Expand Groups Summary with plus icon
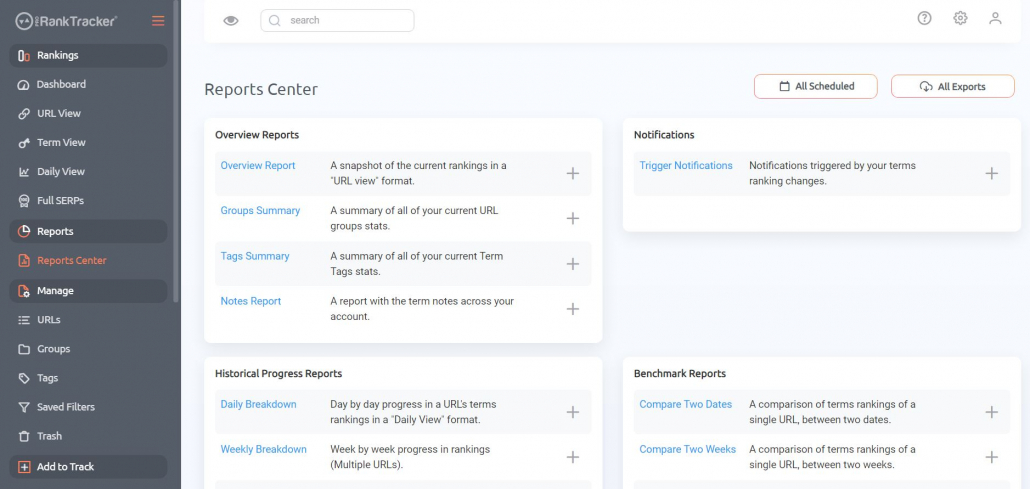The height and width of the screenshot is (489, 1030). click(573, 218)
